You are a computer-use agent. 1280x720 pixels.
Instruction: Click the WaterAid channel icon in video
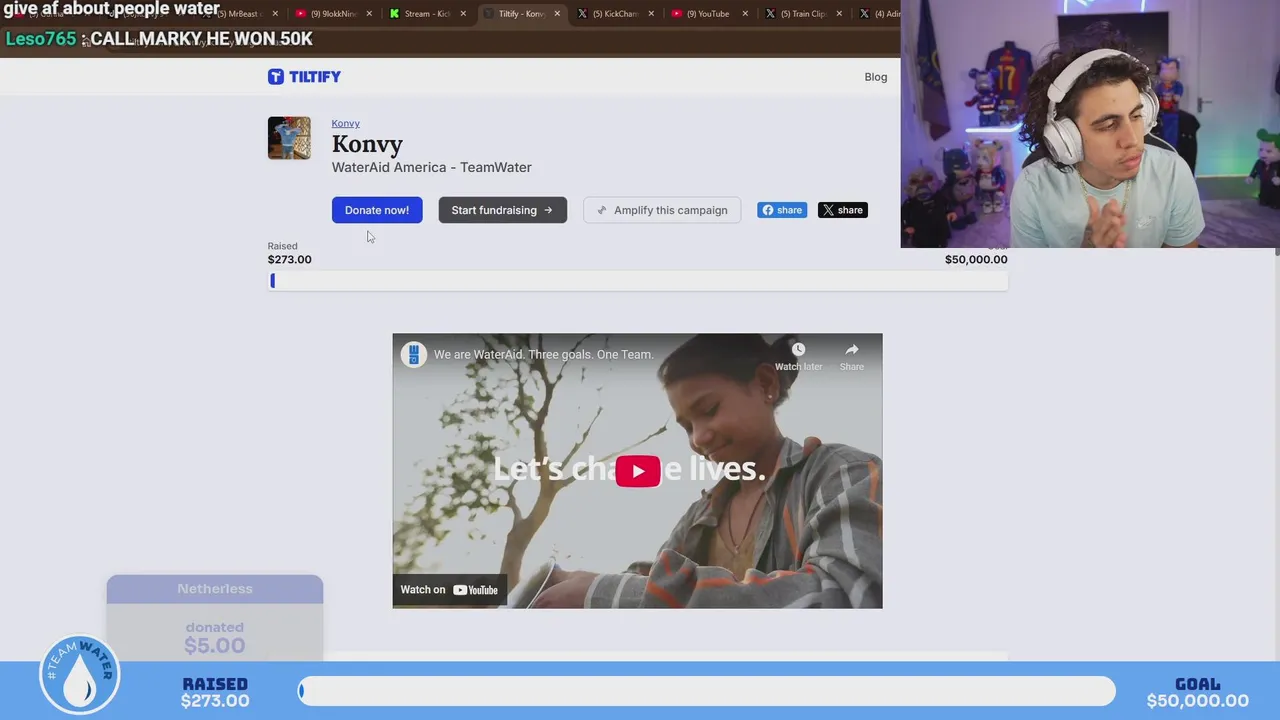[x=413, y=354]
